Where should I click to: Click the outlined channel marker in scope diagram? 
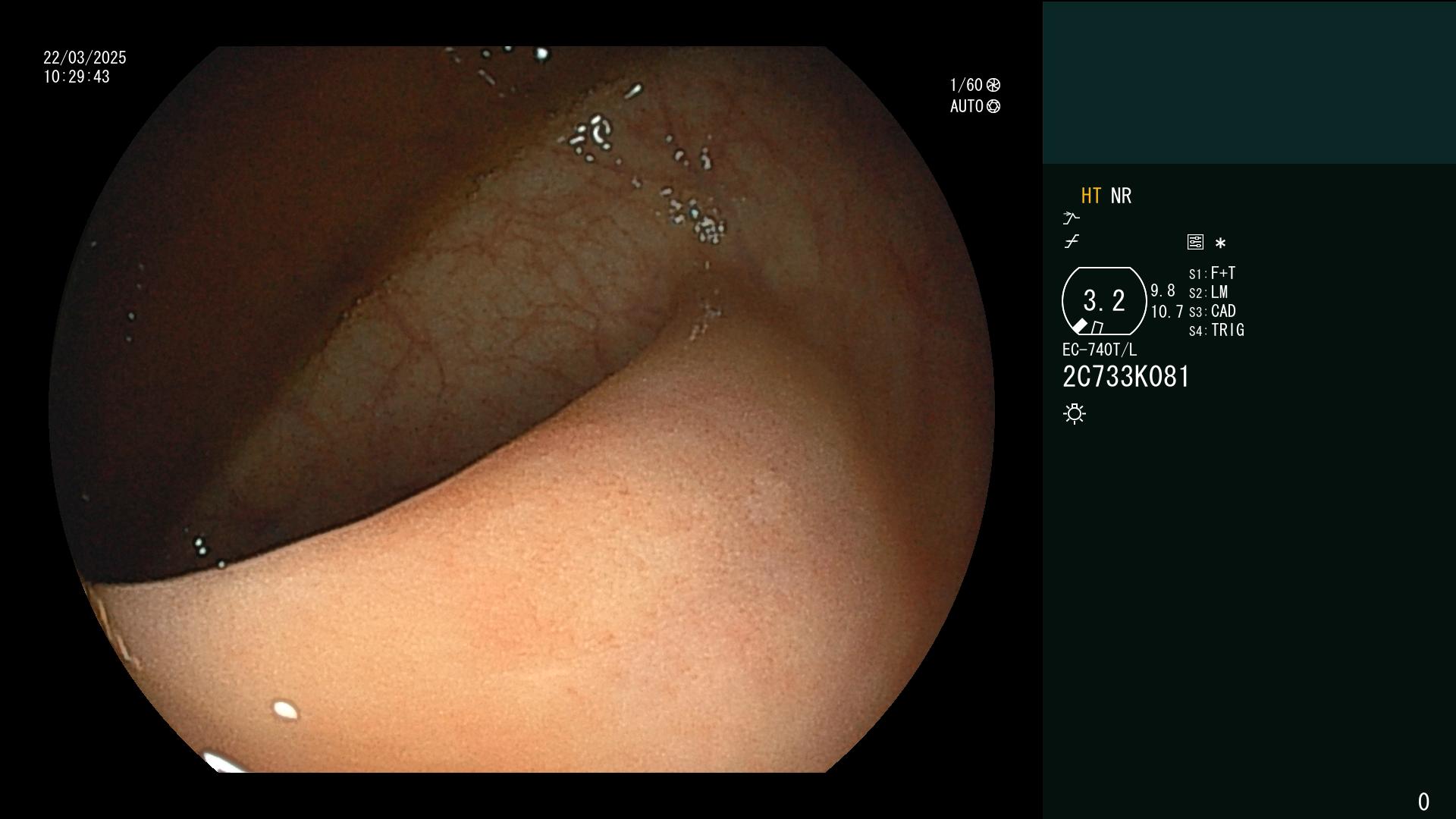pos(1097,328)
